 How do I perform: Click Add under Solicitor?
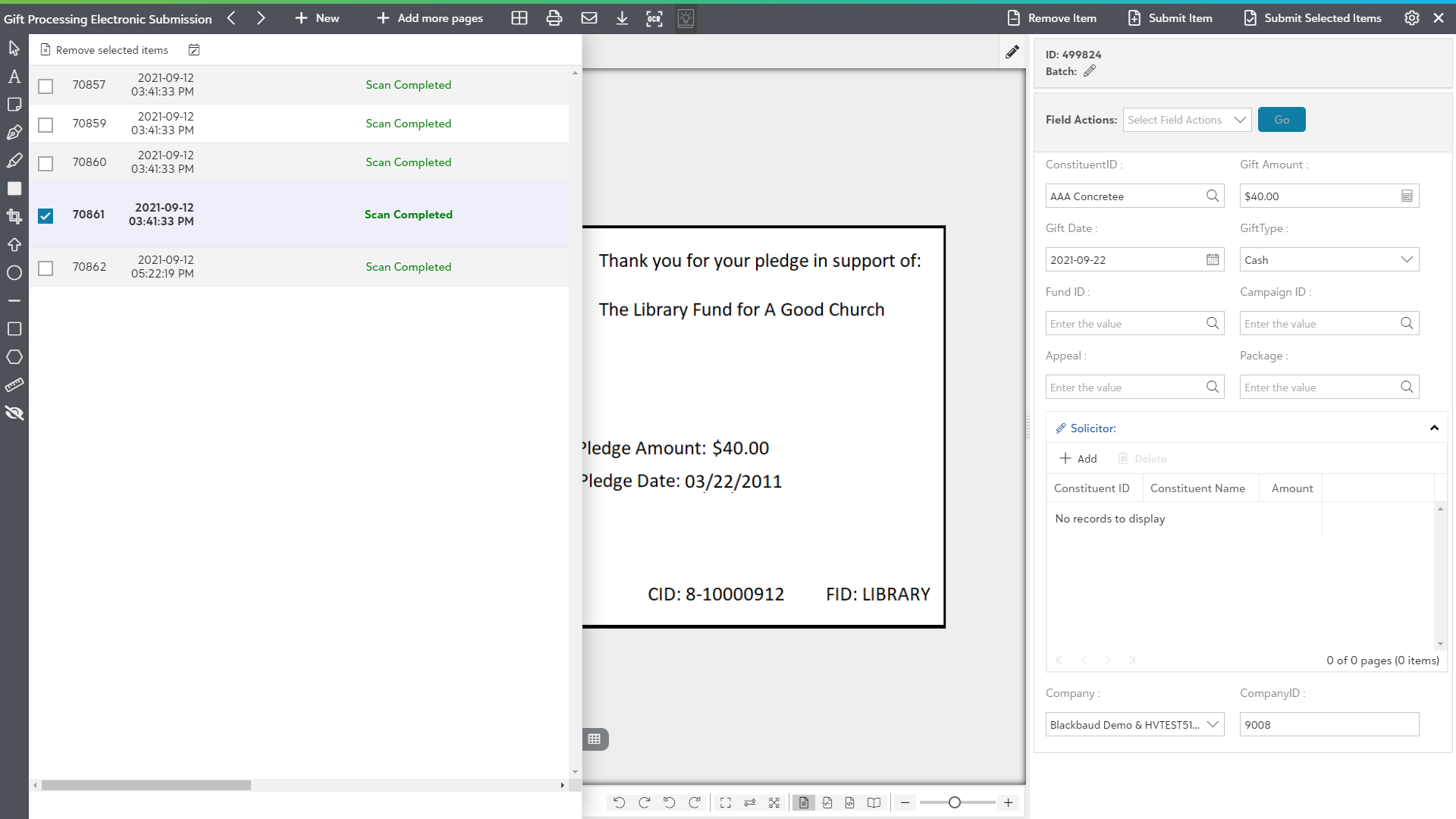click(x=1078, y=459)
